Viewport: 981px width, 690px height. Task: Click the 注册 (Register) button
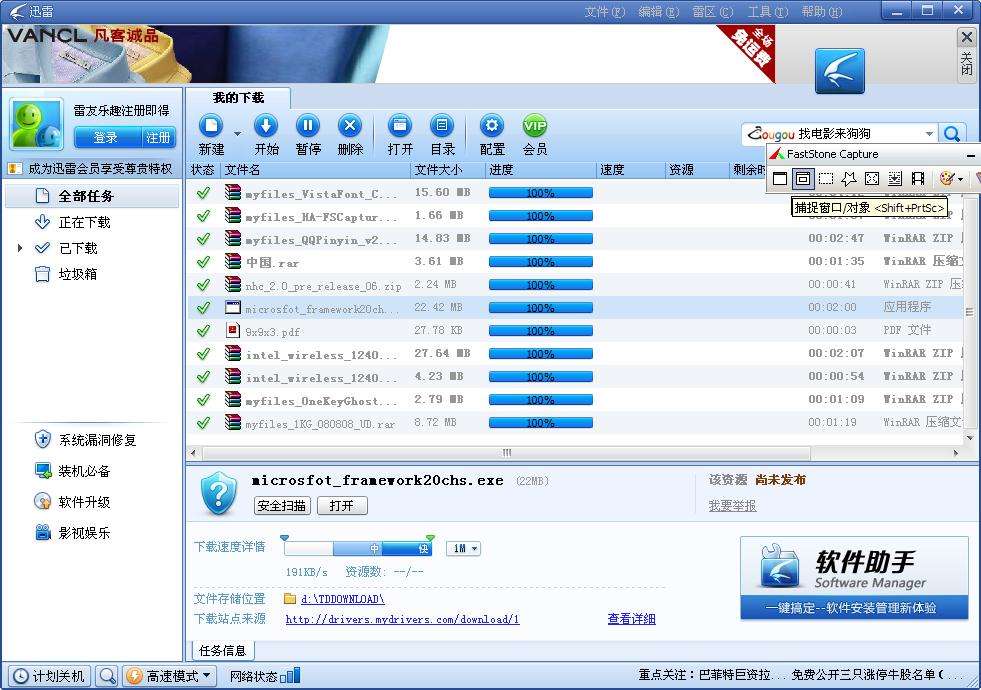click(158, 138)
